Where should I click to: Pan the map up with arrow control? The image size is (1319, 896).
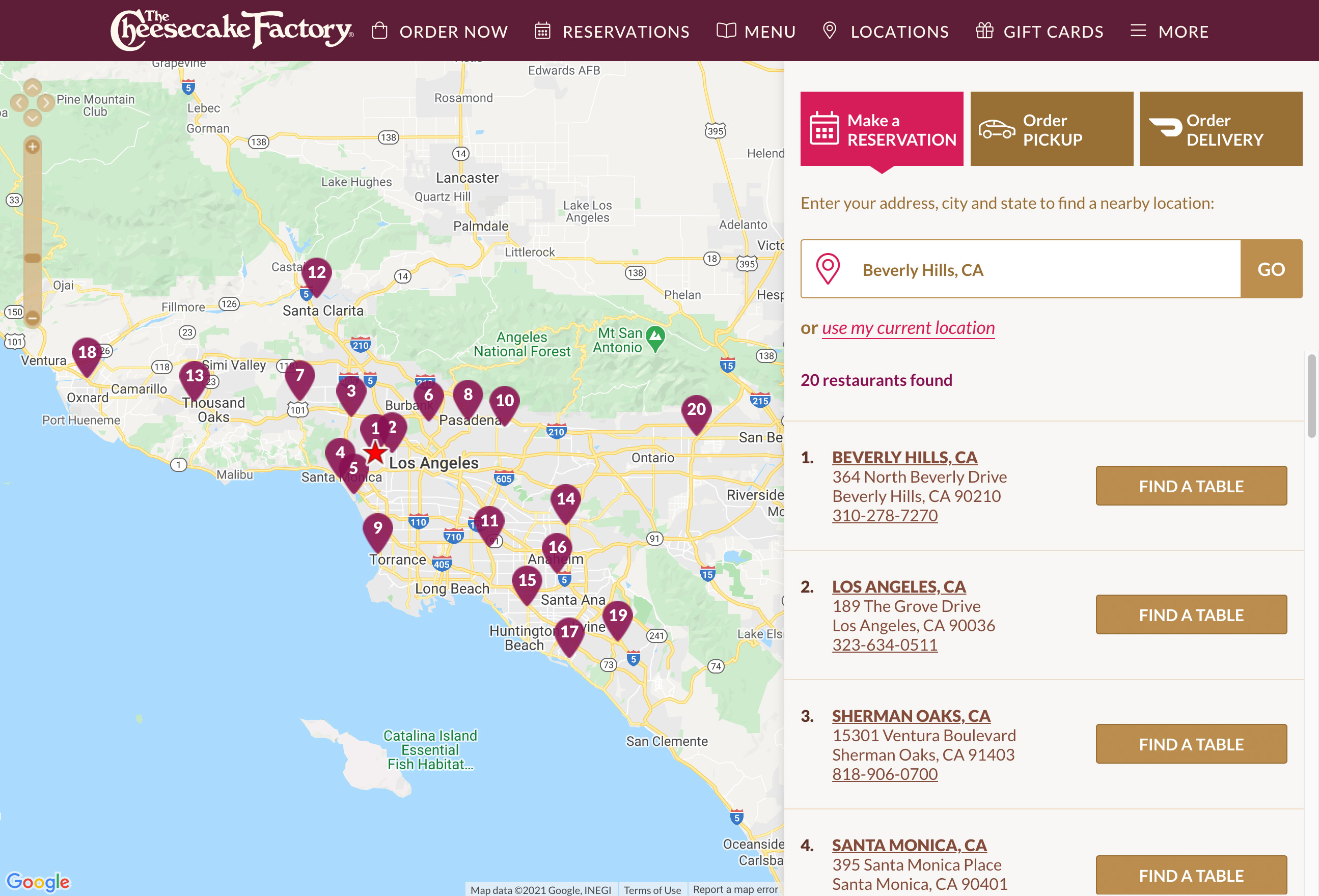[33, 88]
